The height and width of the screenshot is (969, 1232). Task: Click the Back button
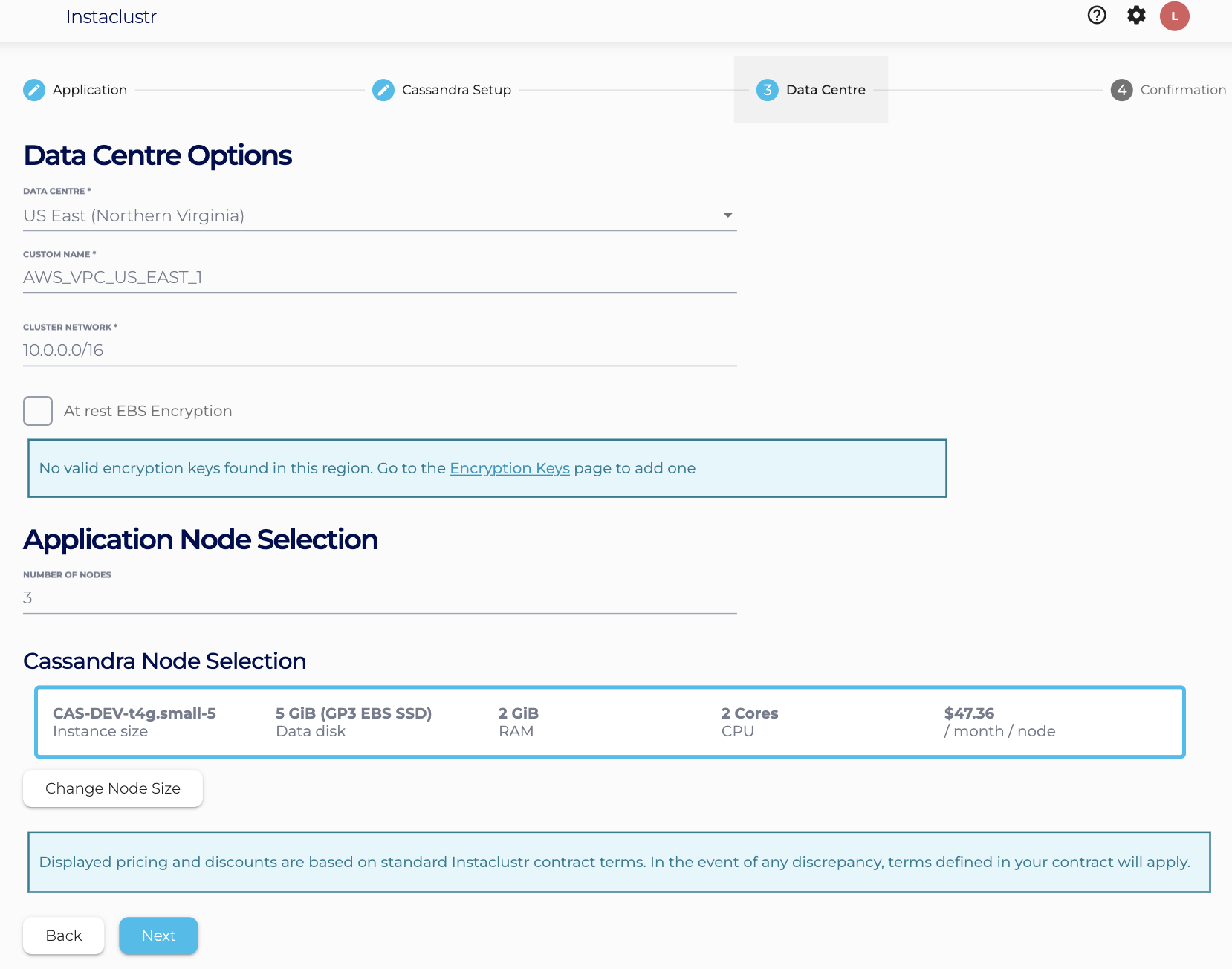[64, 936]
